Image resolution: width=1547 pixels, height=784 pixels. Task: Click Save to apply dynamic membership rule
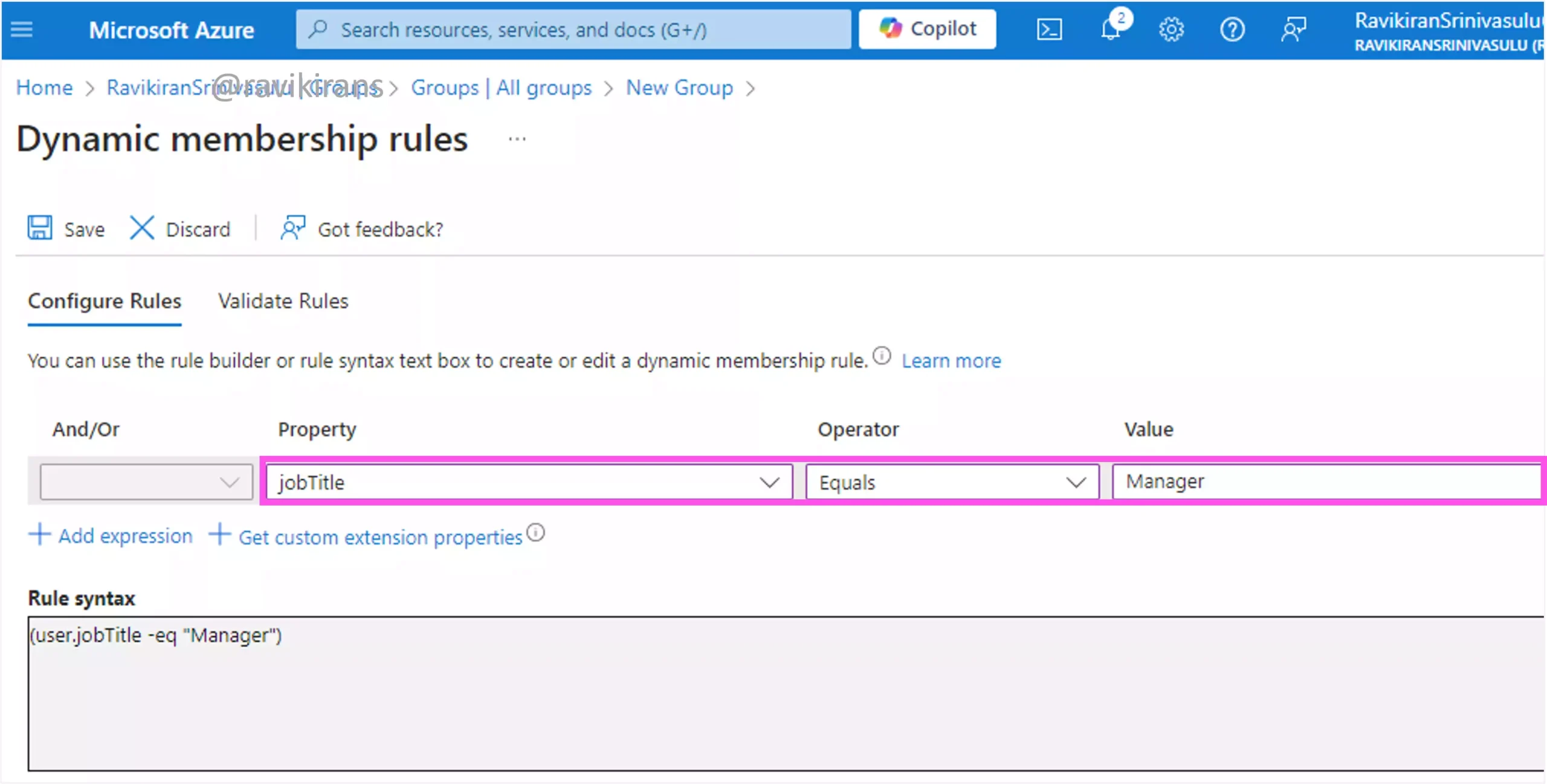point(68,229)
